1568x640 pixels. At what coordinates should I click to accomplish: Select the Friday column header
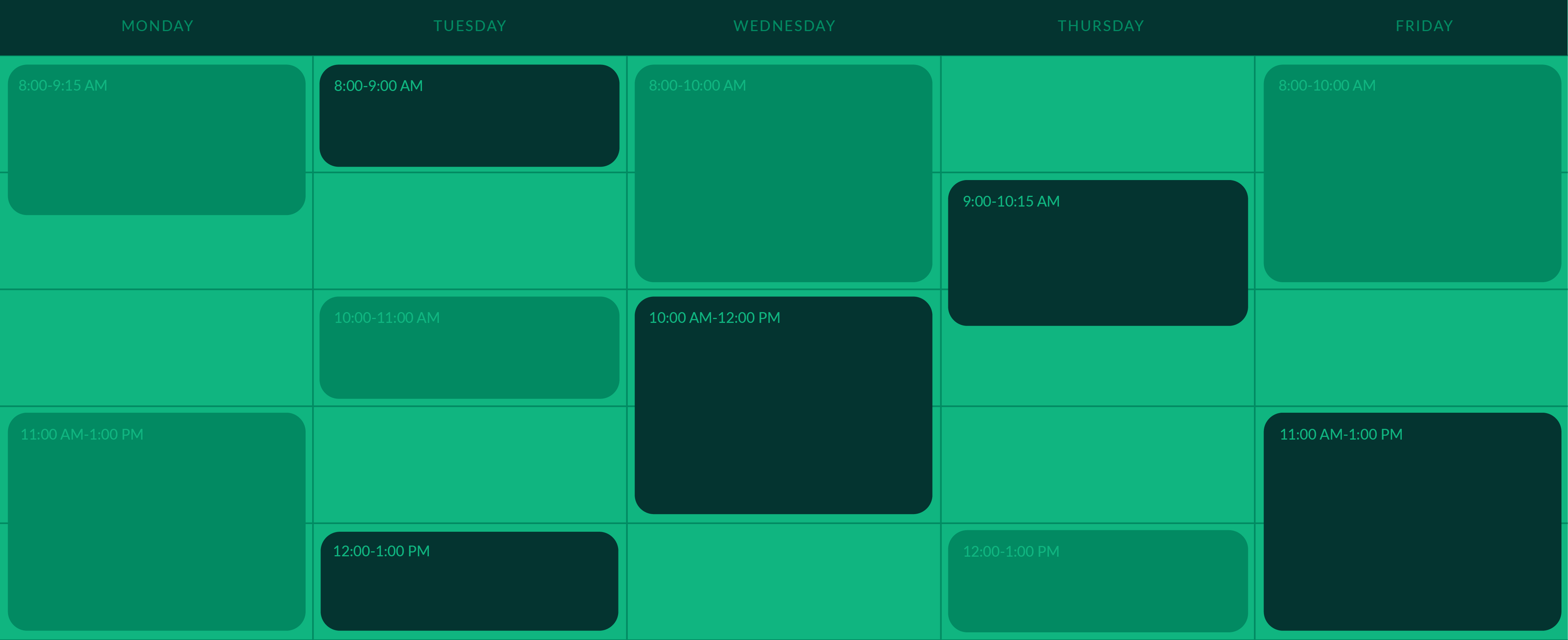(1424, 26)
